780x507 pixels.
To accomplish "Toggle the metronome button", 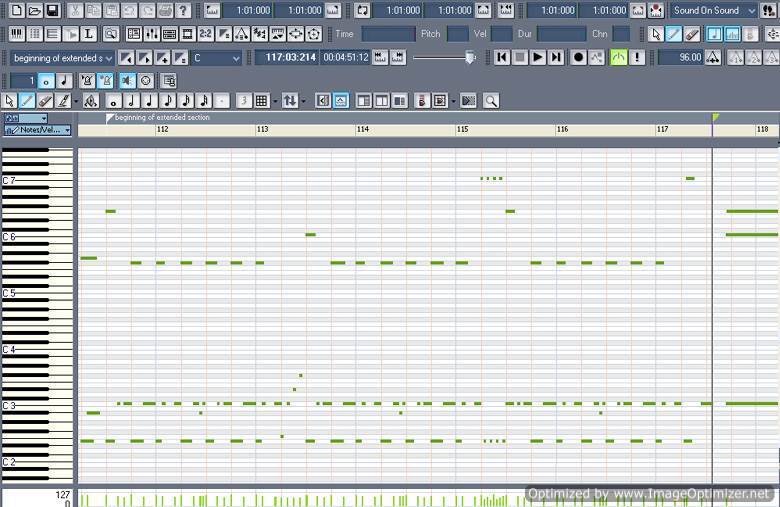I will pos(619,57).
